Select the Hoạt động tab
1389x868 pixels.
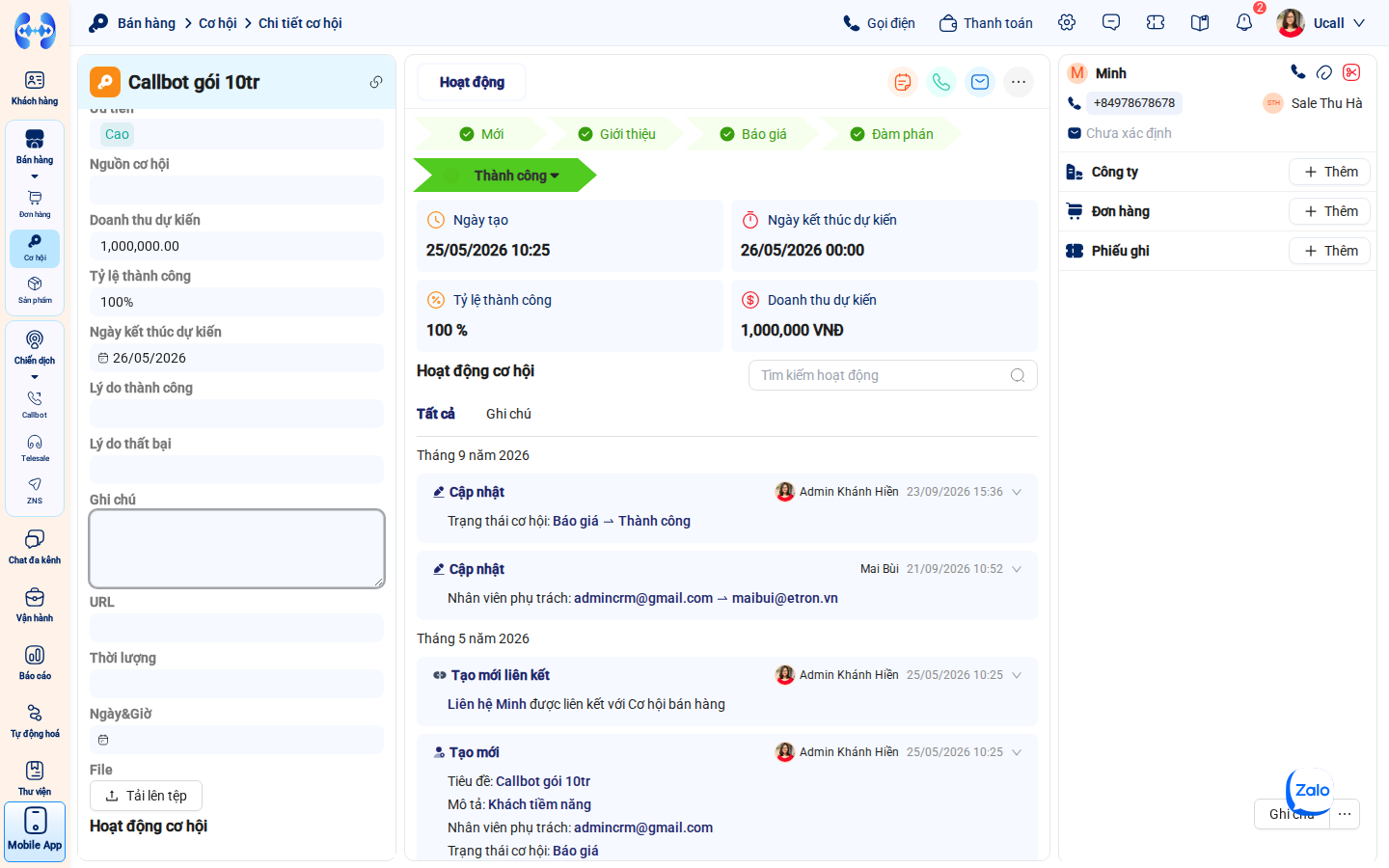472,82
